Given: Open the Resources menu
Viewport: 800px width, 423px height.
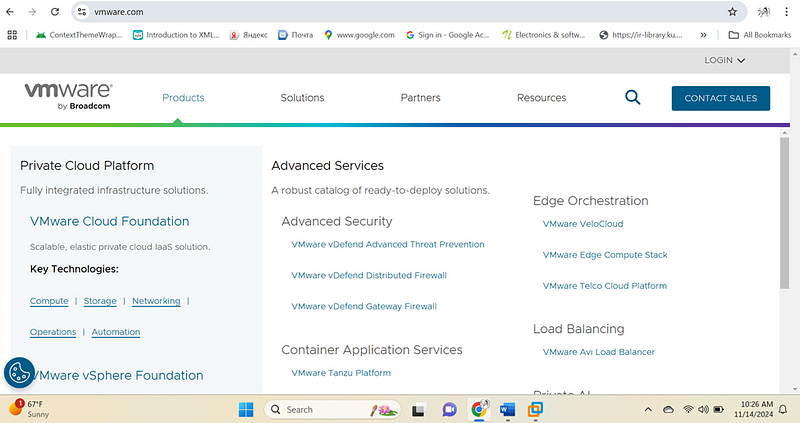Looking at the screenshot, I should (x=541, y=97).
